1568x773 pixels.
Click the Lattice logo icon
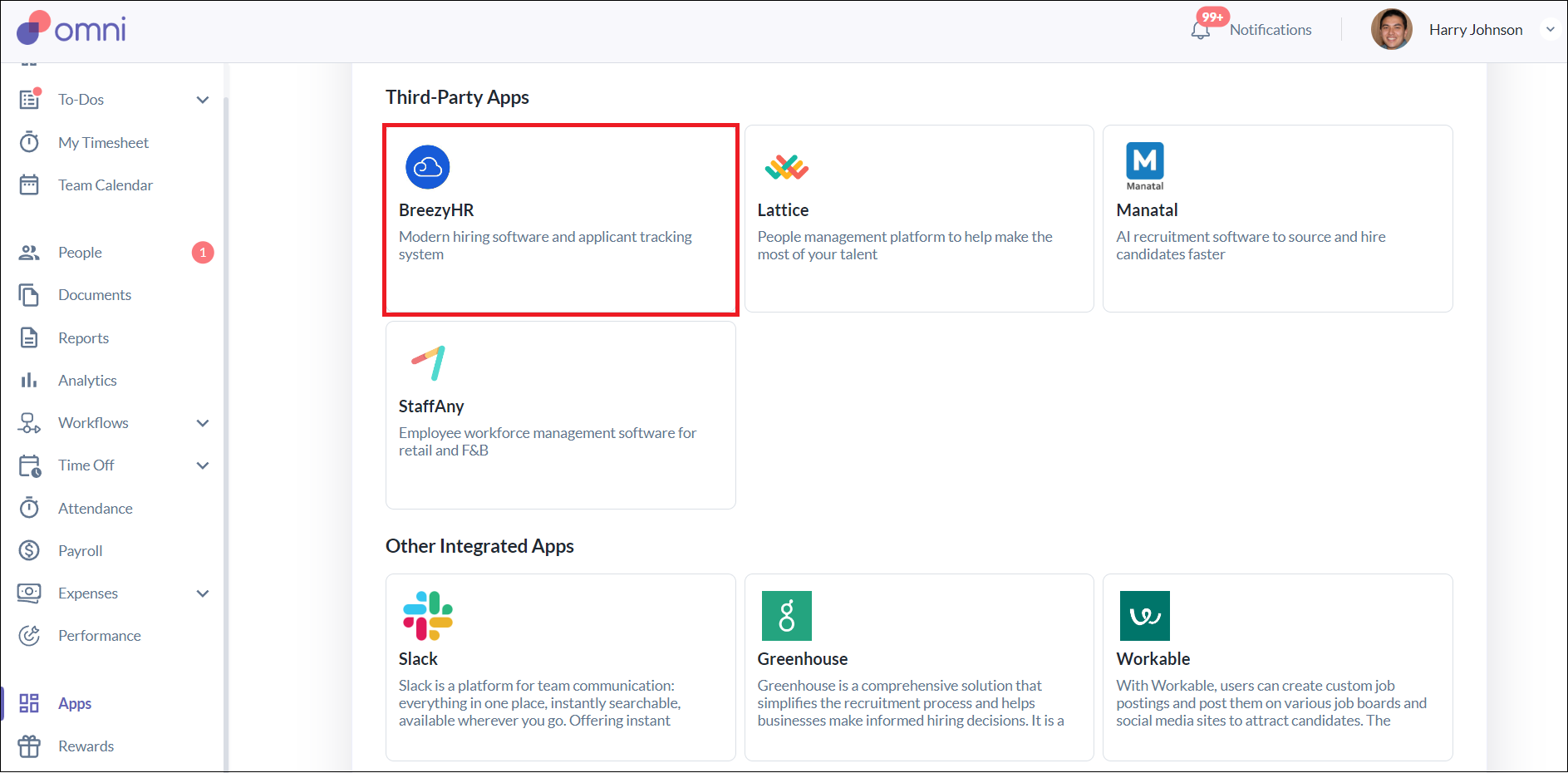[x=786, y=167]
